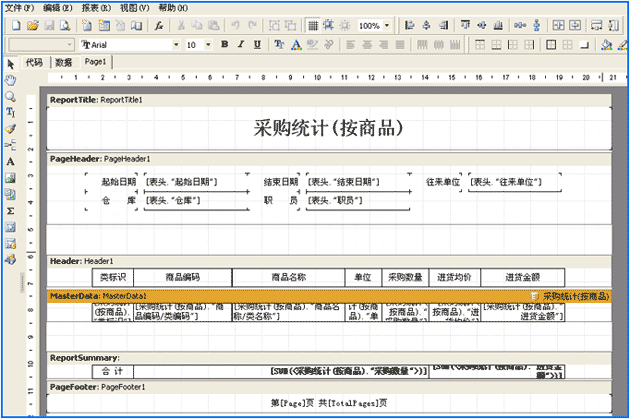Screen dimensions: 630x419
Task: Click the MasterData band header
Action: pos(329,296)
